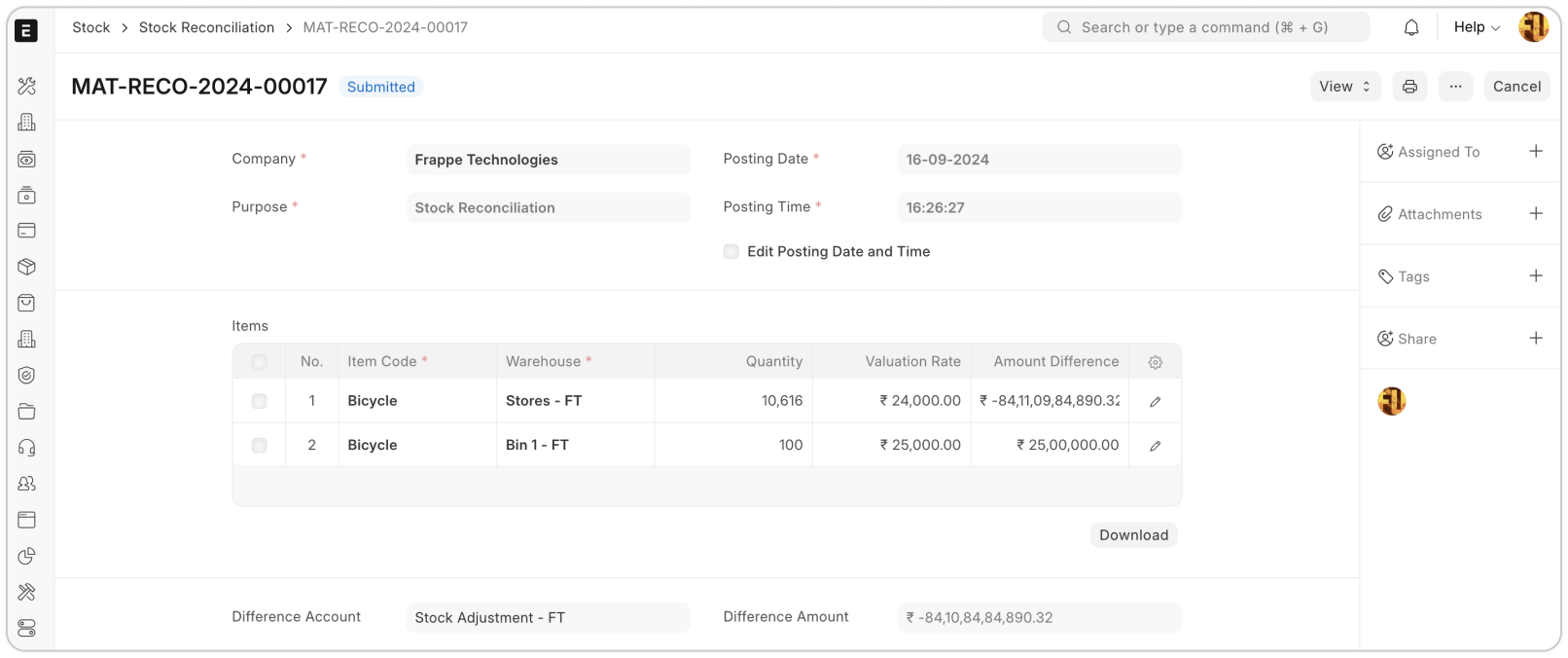Go to Stock breadcrumb

coord(91,27)
